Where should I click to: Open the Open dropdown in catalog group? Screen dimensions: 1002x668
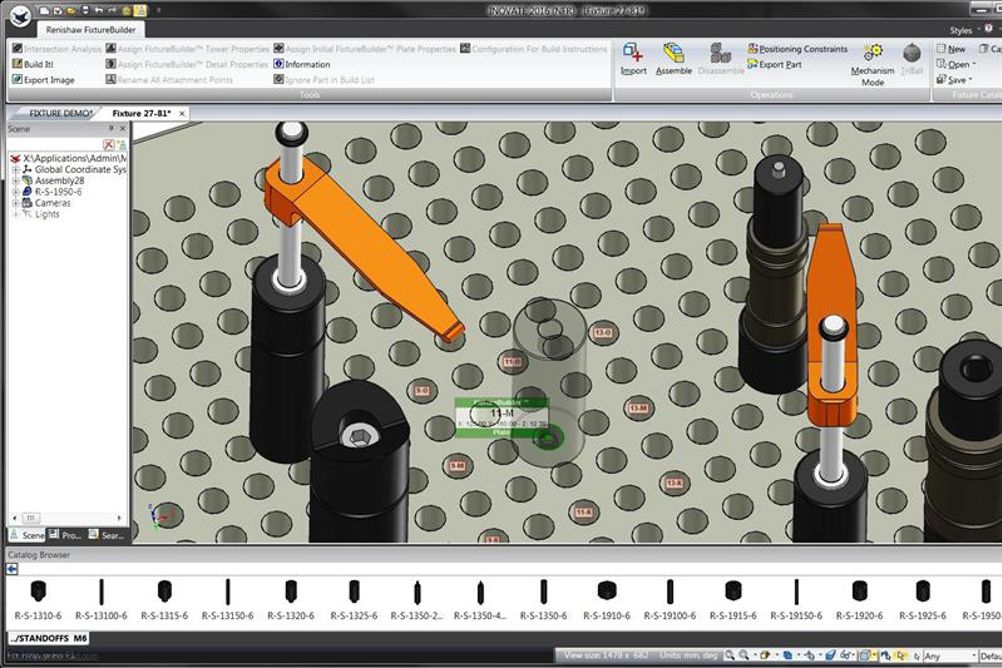[x=956, y=64]
